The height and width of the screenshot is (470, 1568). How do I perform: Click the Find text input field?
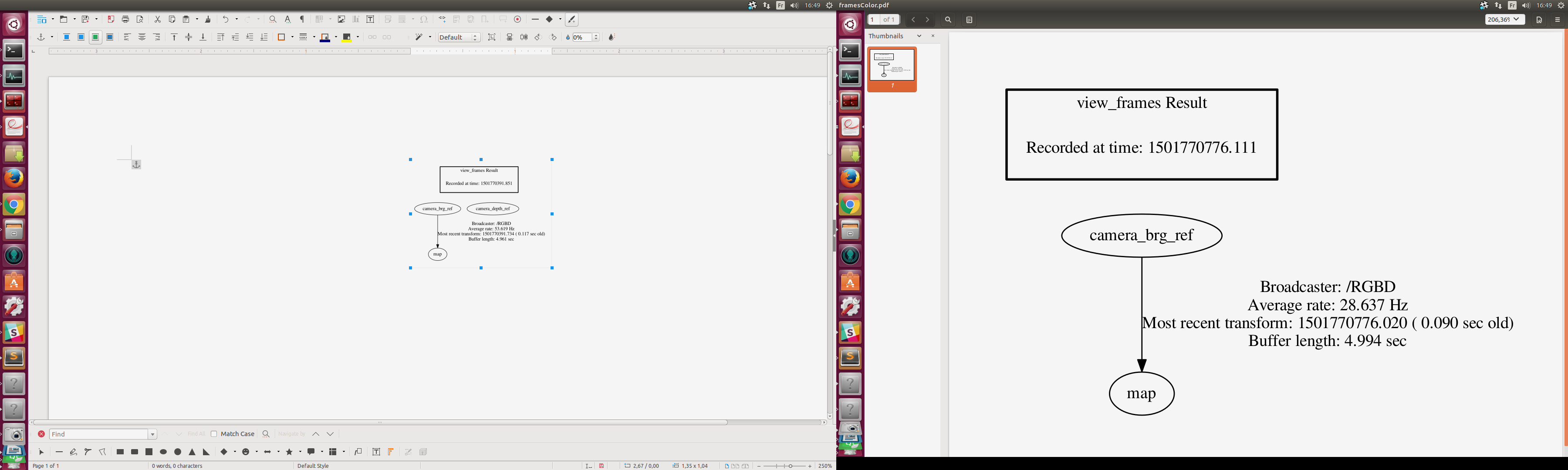(x=99, y=434)
